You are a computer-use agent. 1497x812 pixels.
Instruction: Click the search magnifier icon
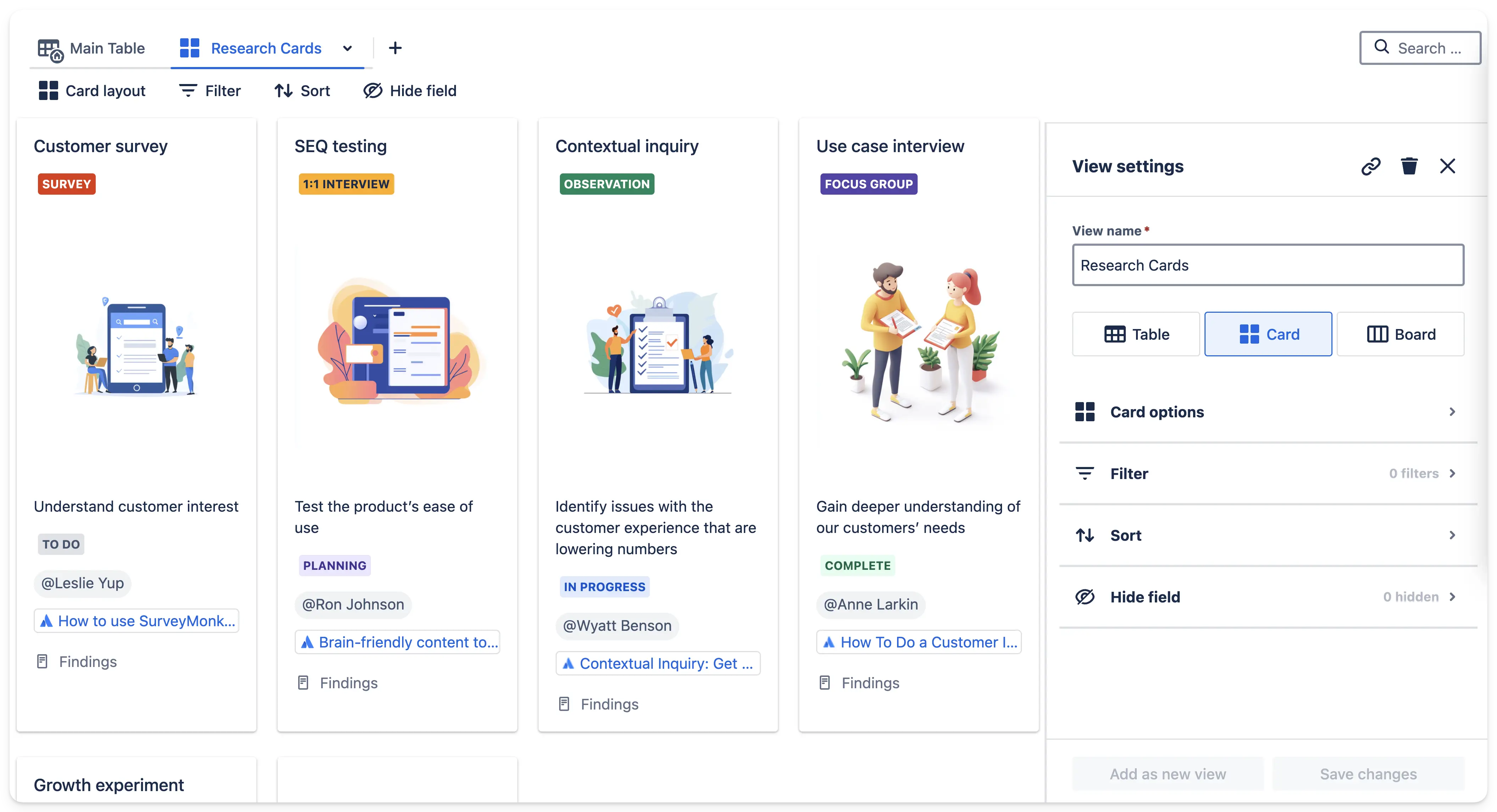[x=1381, y=47]
